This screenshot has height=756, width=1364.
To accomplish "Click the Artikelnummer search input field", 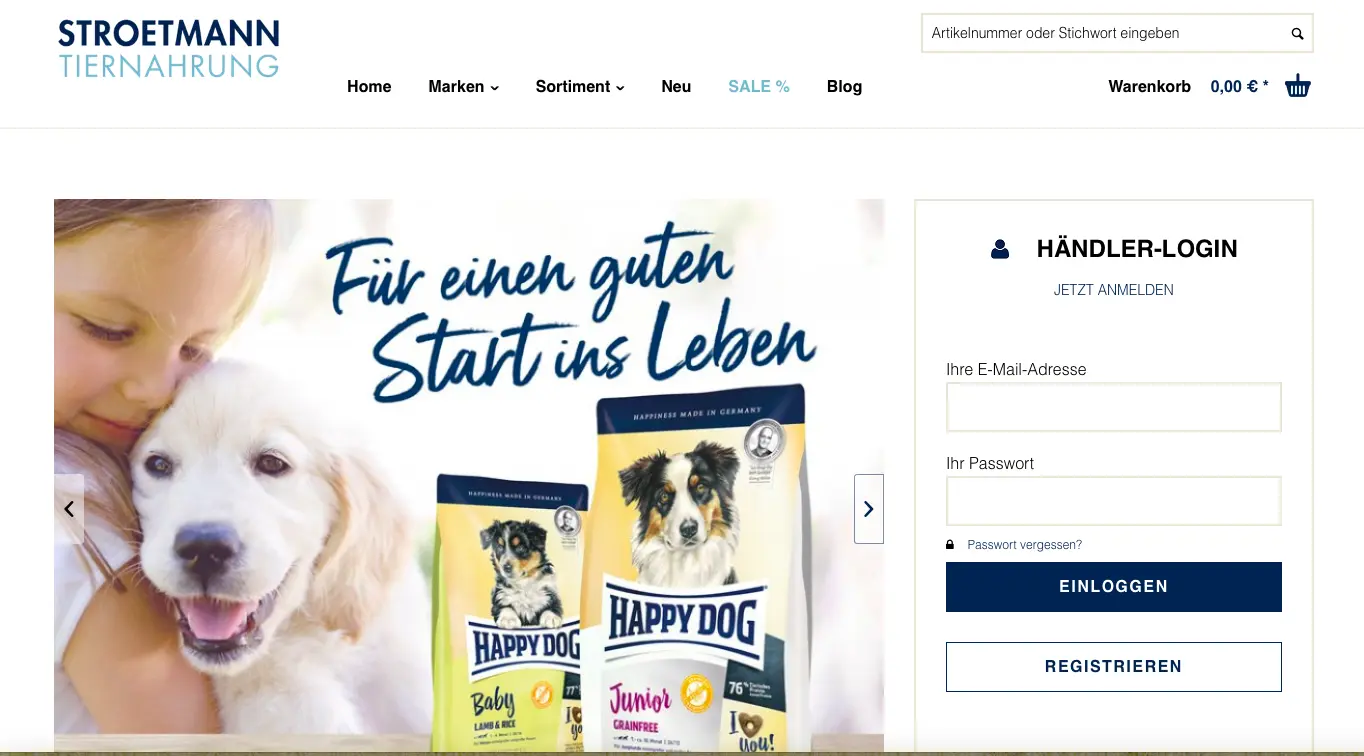I will (1104, 33).
